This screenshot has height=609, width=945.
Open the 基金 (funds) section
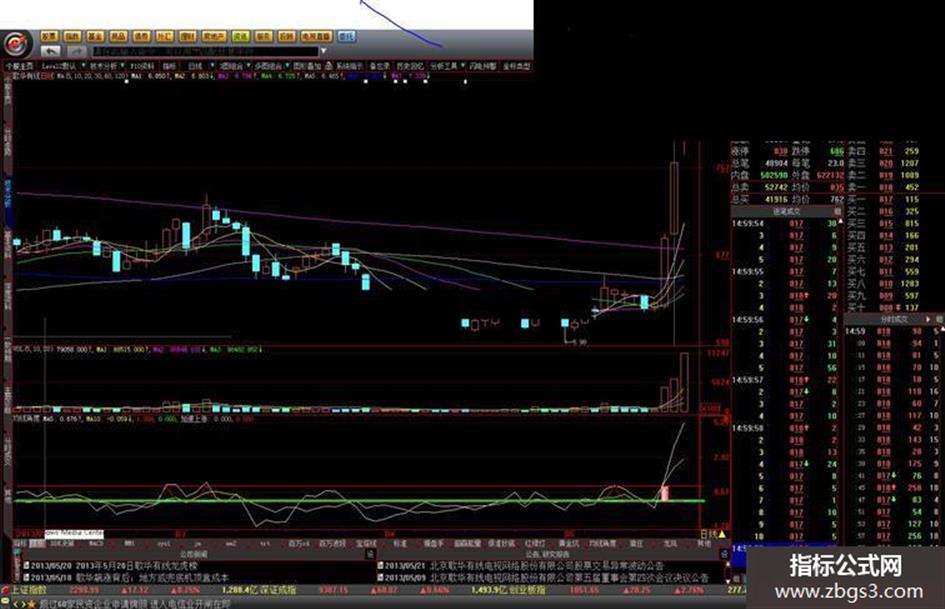(95, 37)
